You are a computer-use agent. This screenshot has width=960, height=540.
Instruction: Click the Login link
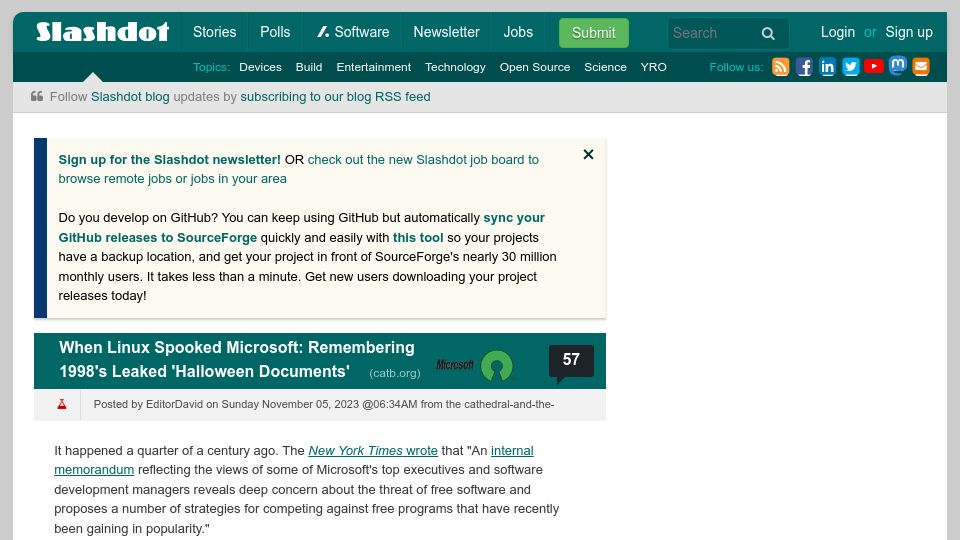[837, 32]
